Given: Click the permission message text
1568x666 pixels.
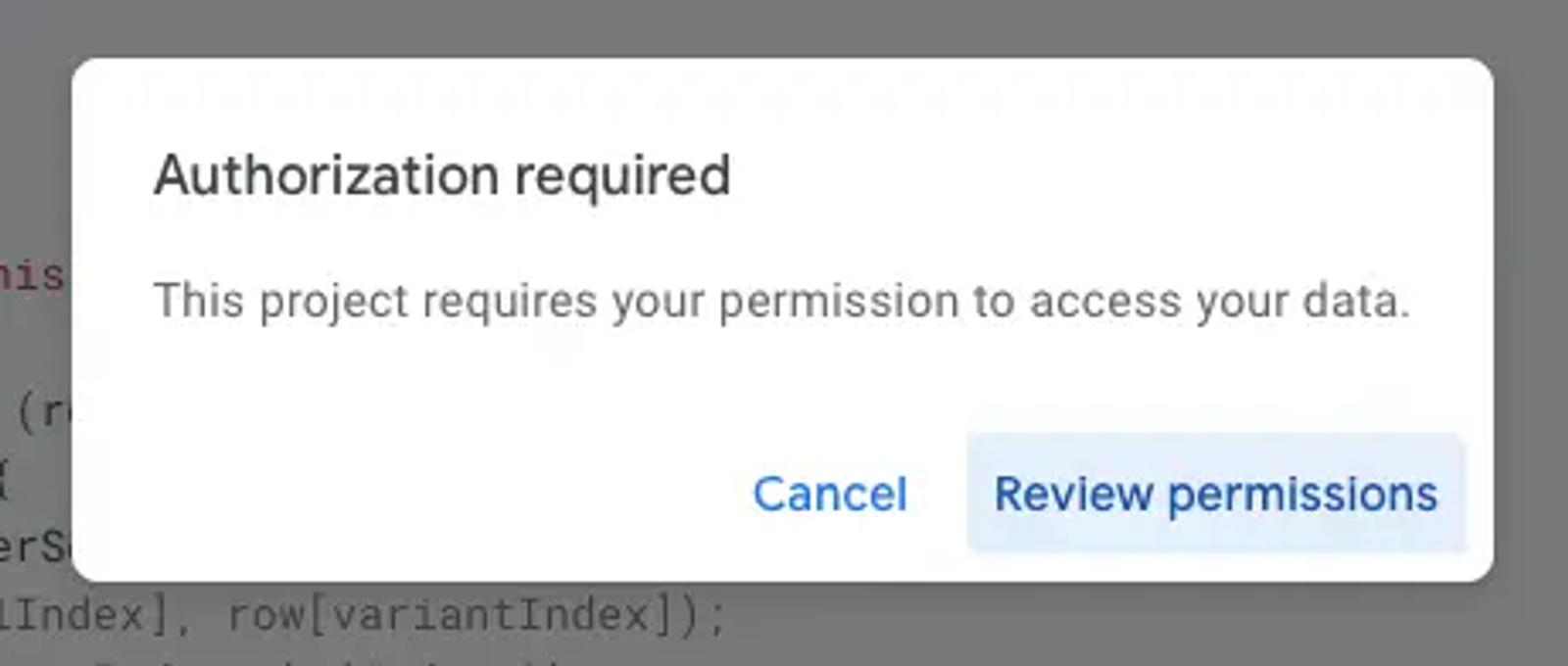Looking at the screenshot, I should click(782, 301).
